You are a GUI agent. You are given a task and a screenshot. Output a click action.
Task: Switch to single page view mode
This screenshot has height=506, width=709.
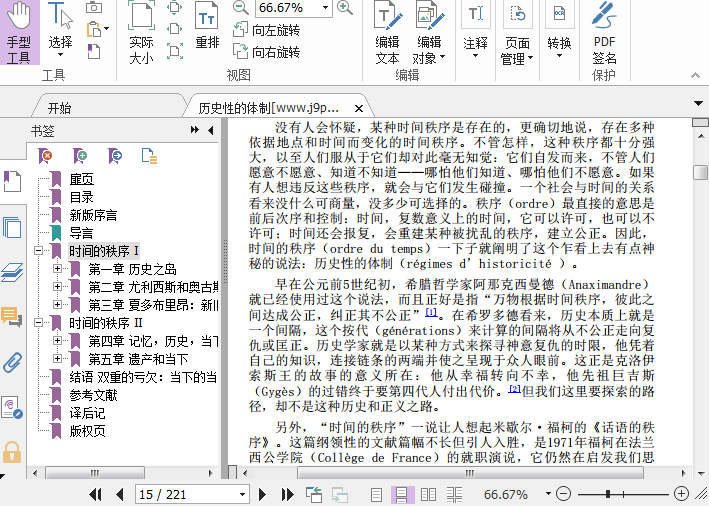pos(377,494)
